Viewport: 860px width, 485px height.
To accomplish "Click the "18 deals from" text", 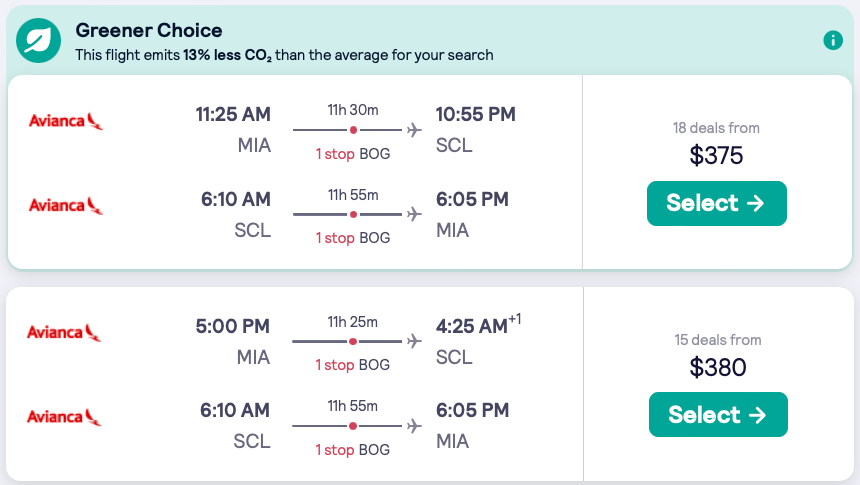I will 716,128.
